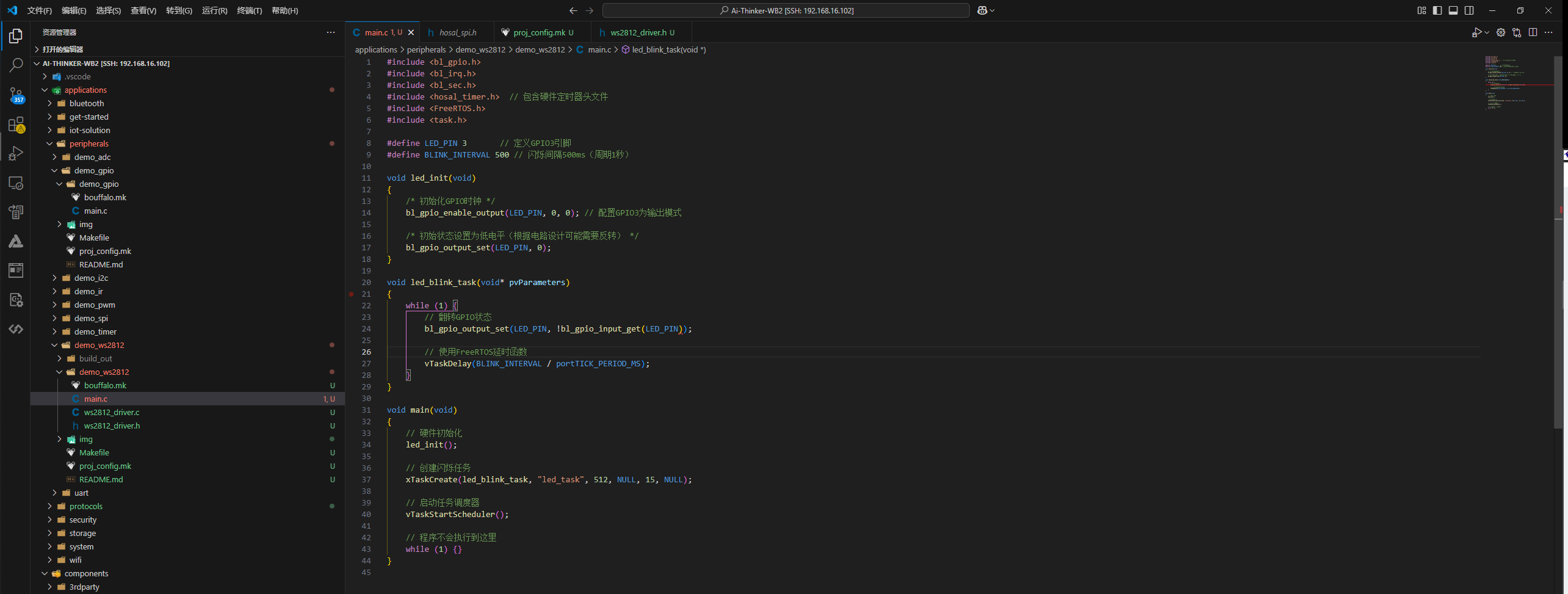
Task: Open the Copilot dropdown arrow in title bar
Action: 992,10
